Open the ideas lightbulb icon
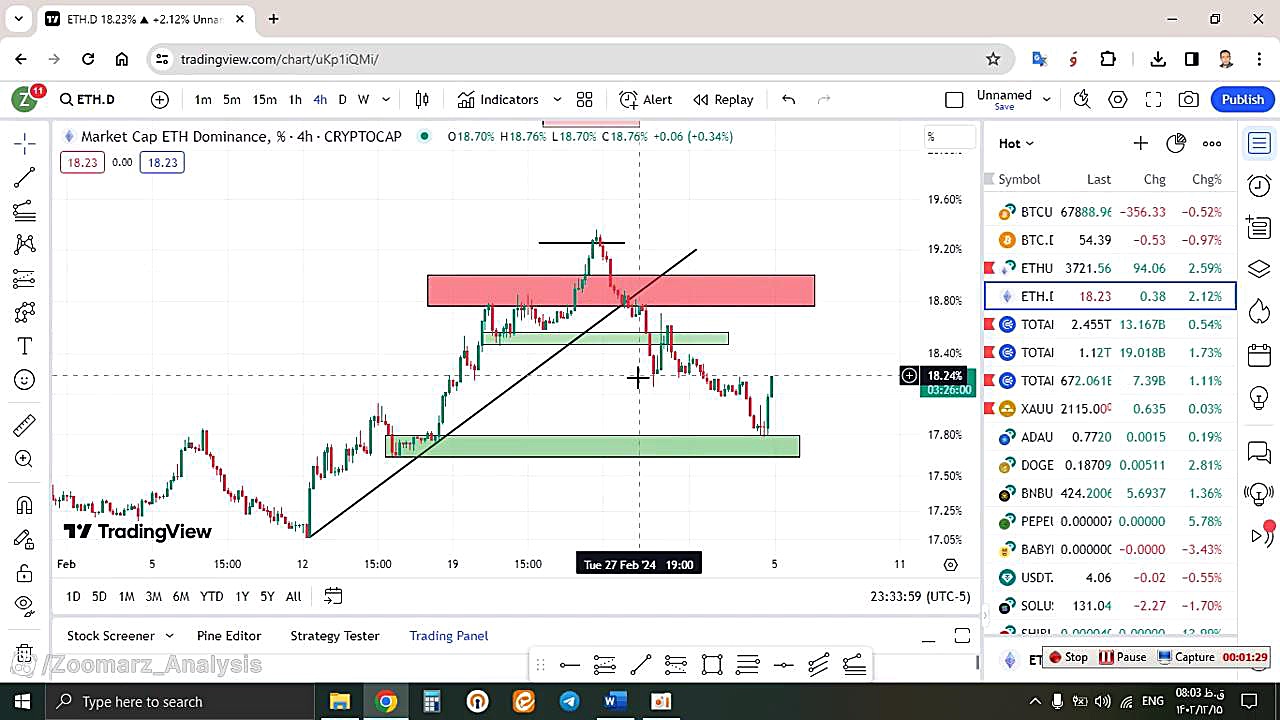 (x=1259, y=397)
